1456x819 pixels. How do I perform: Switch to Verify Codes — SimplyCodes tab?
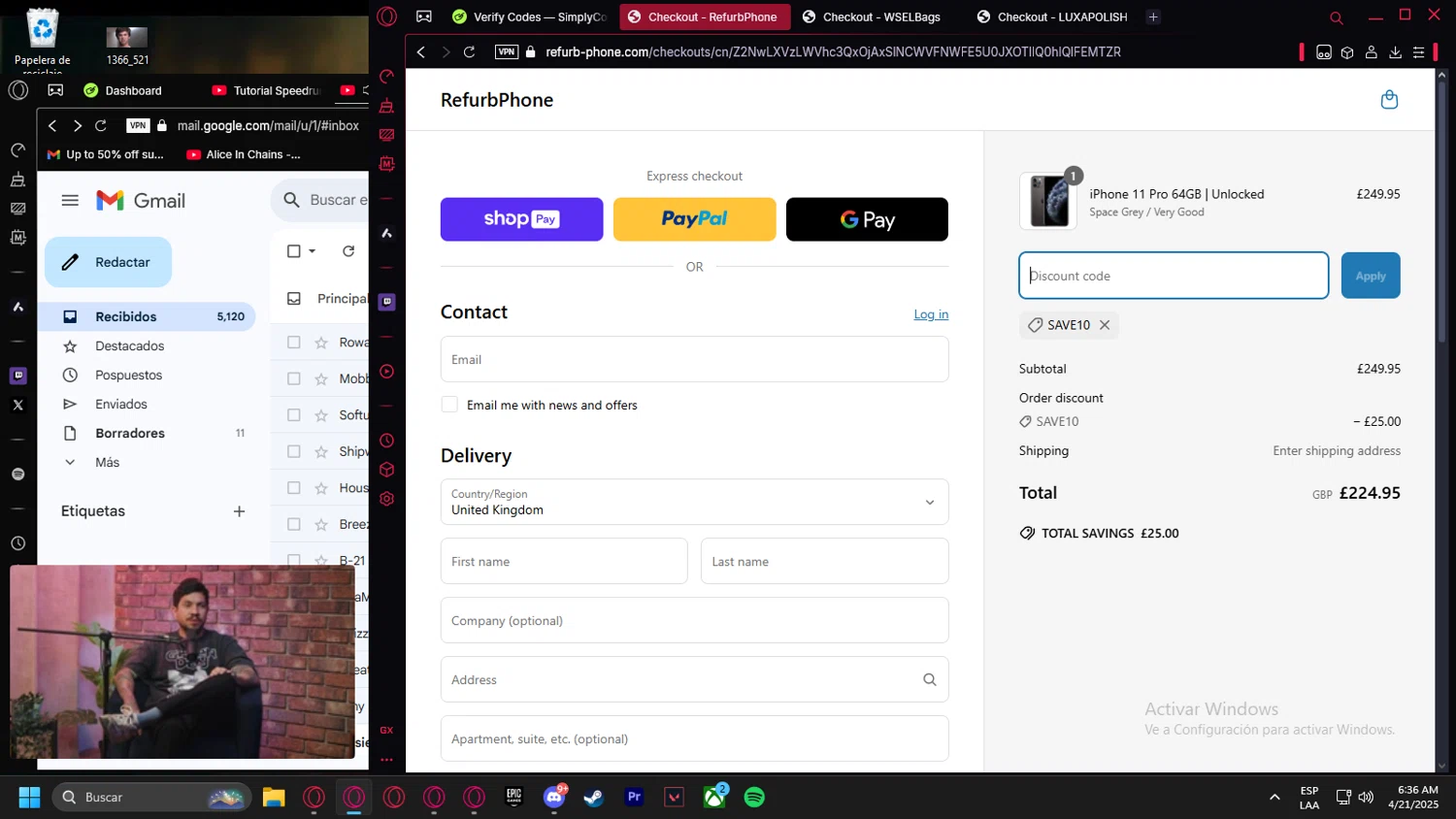coord(529,16)
